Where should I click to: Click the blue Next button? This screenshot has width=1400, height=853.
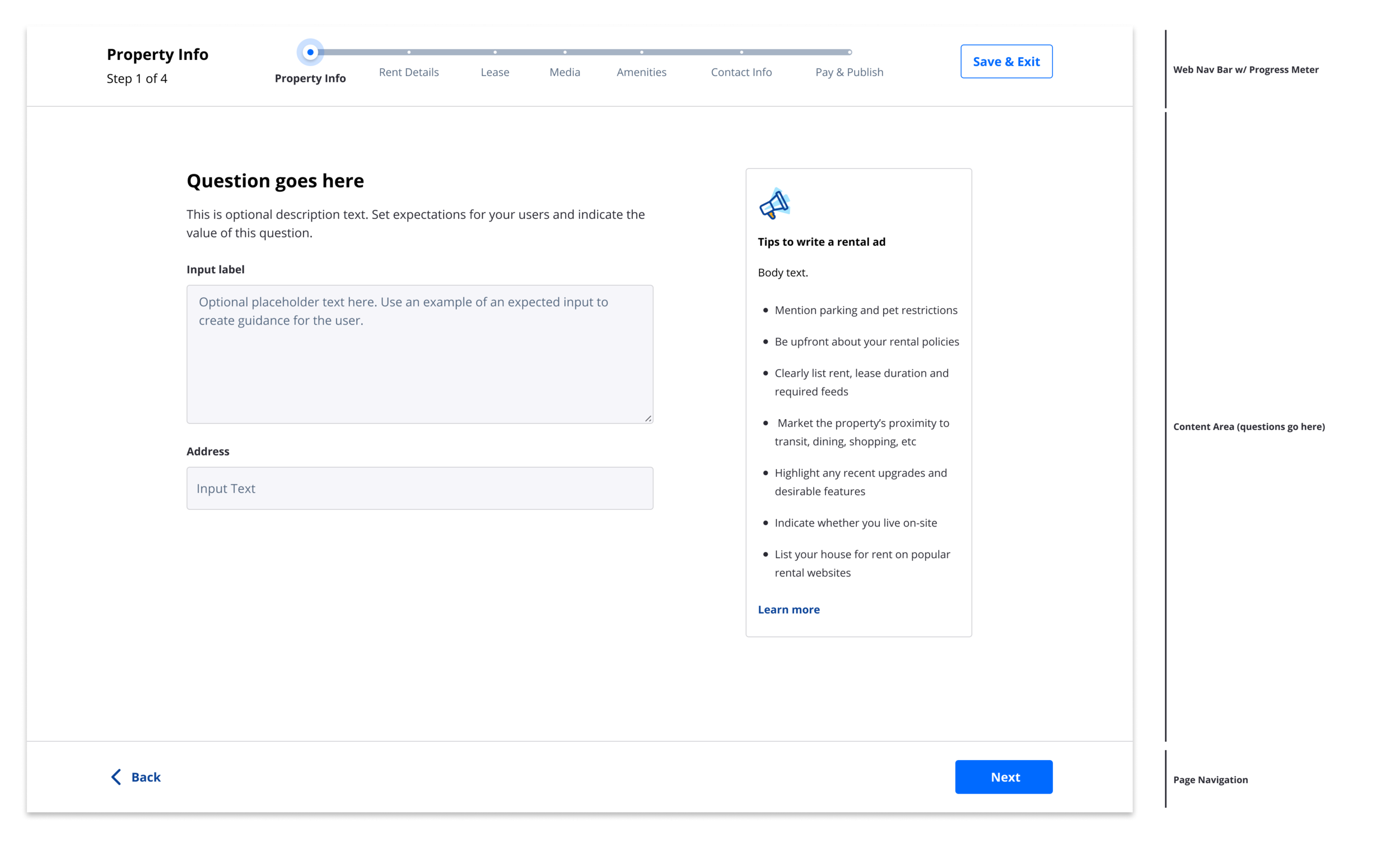click(1004, 777)
